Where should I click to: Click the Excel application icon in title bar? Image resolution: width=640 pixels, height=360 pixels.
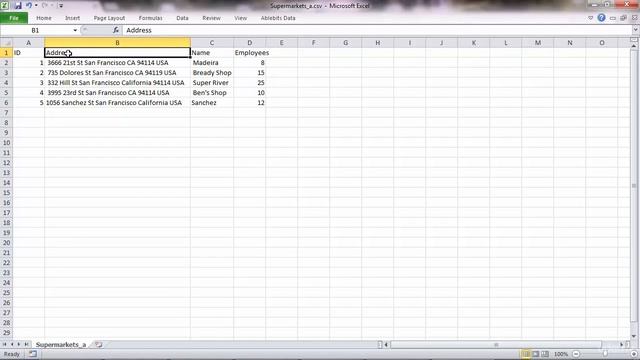pyautogui.click(x=5, y=6)
